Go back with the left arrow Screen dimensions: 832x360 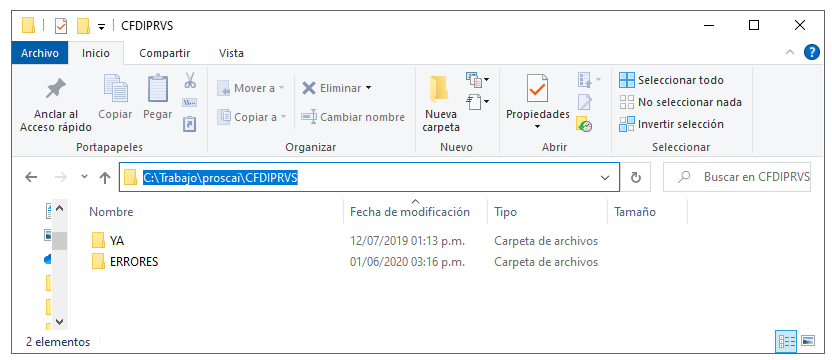point(31,177)
